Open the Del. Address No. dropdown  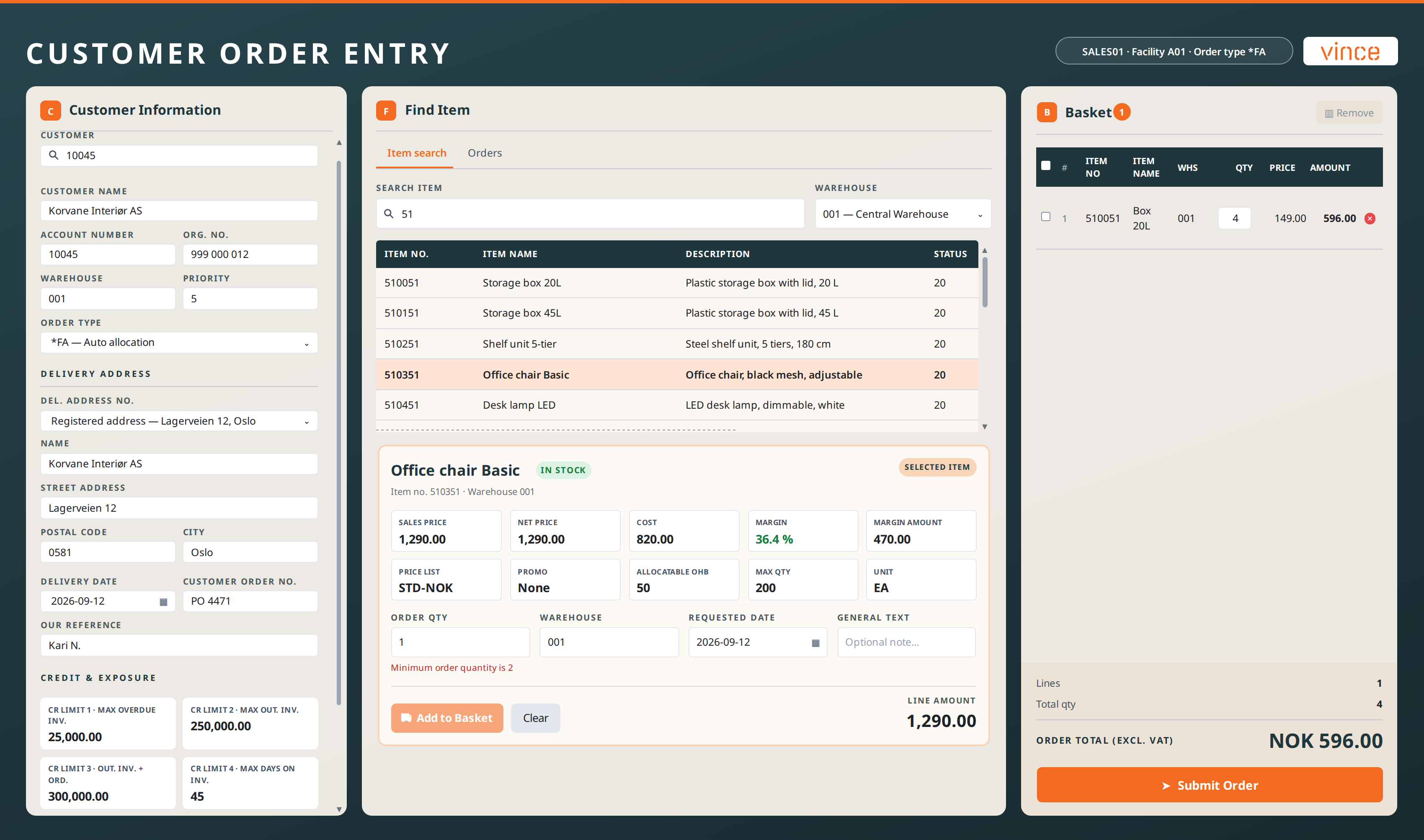click(179, 421)
